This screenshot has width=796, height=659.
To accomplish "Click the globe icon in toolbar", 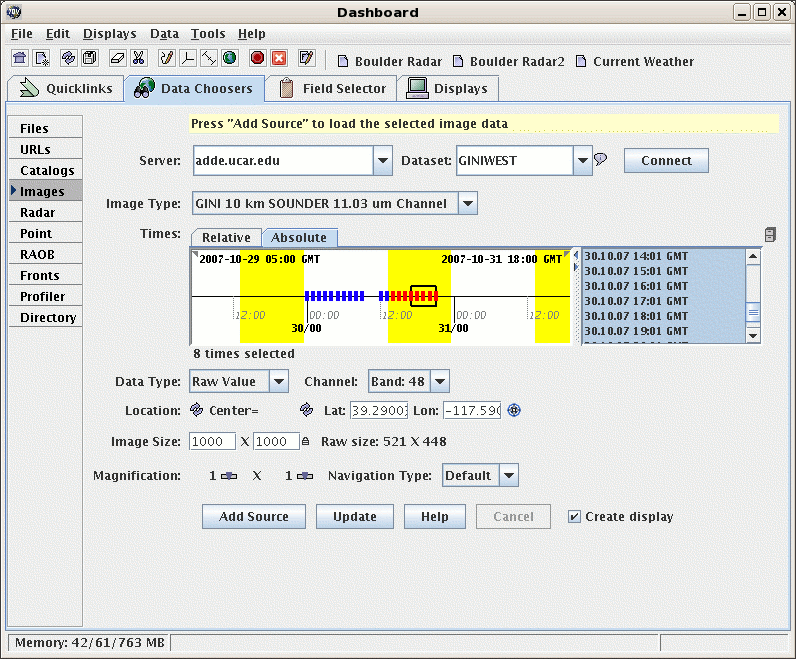I will [230, 59].
